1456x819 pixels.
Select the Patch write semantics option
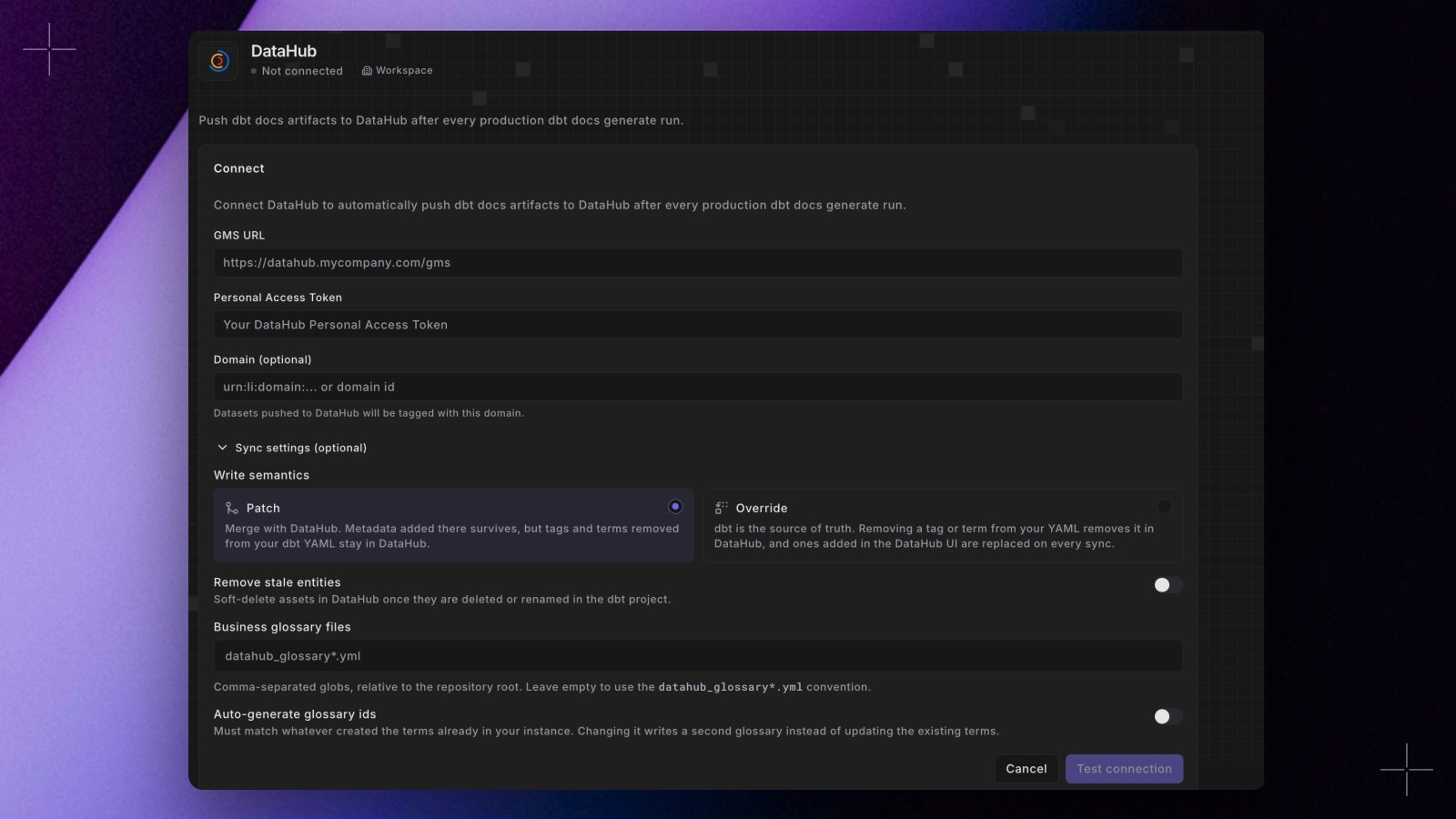(x=453, y=525)
